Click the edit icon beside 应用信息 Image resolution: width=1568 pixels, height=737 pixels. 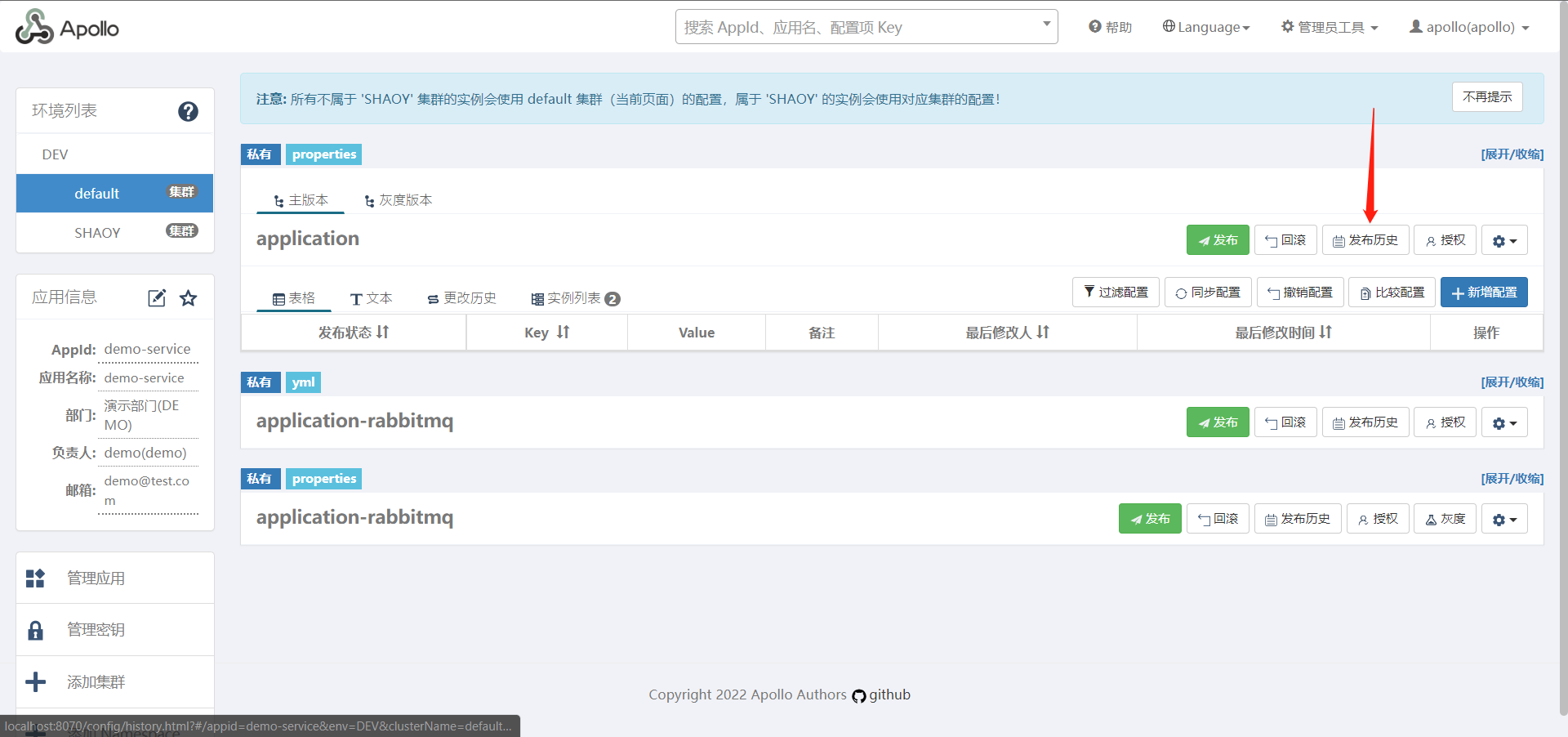tap(157, 298)
